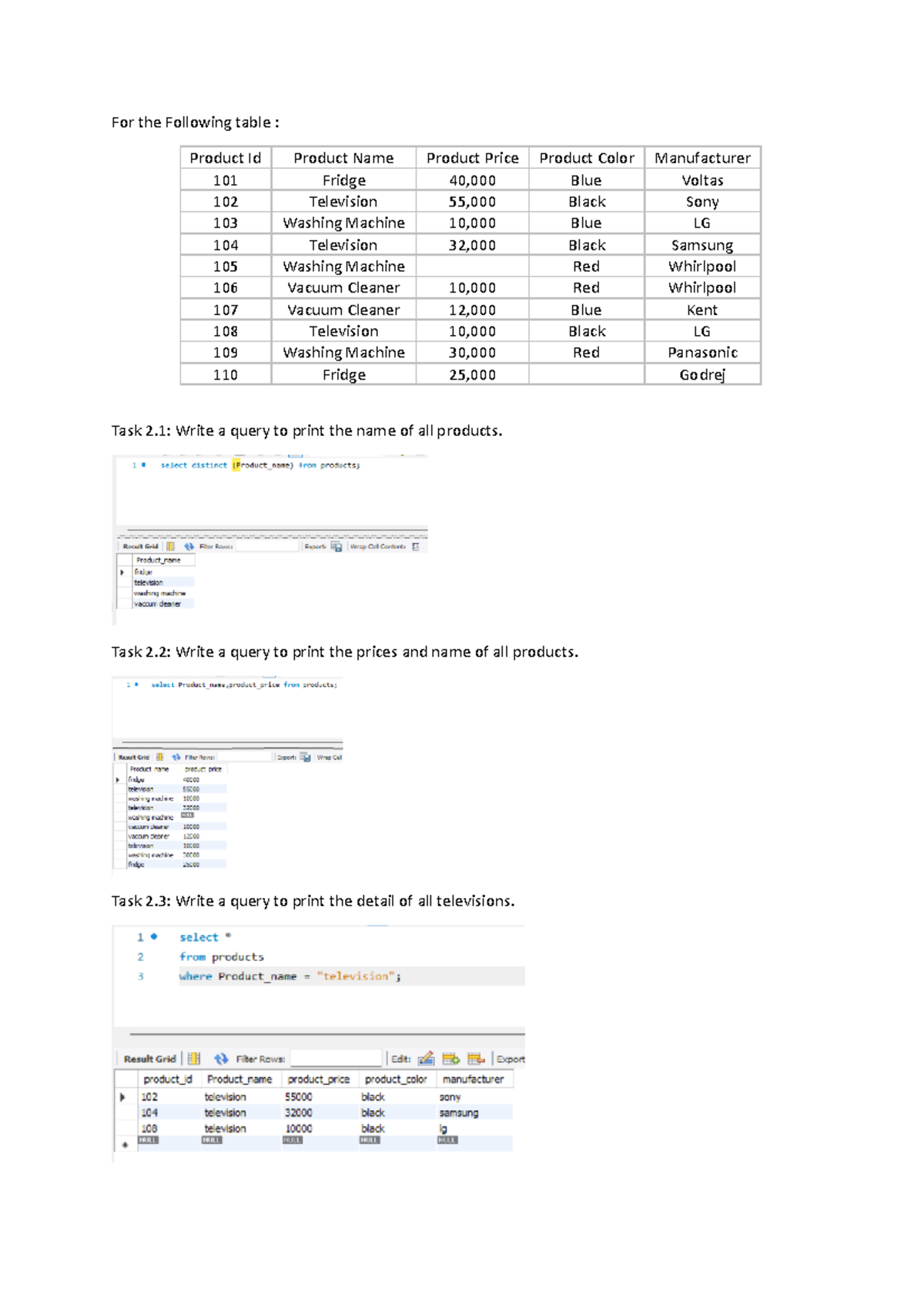Click the Result Grid label in Task 2.3
Screen dimensions: 924x1306
pyautogui.click(x=150, y=1059)
